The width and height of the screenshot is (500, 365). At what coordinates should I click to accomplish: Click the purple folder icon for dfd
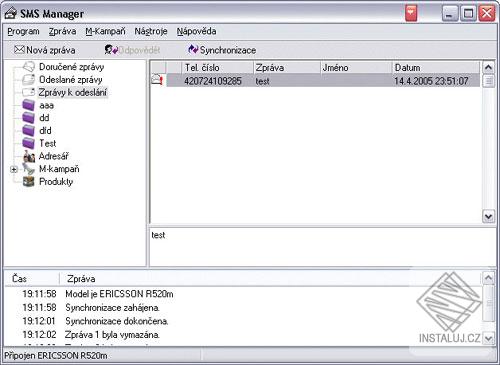pos(29,130)
